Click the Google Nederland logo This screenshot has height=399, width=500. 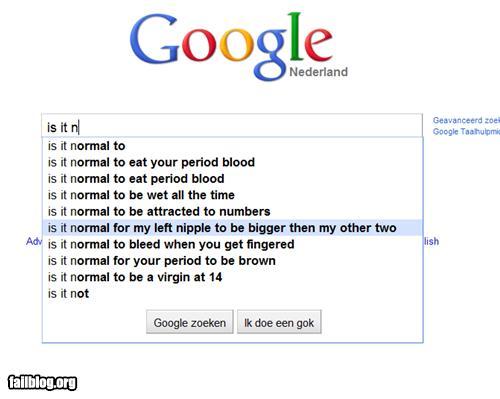point(239,47)
